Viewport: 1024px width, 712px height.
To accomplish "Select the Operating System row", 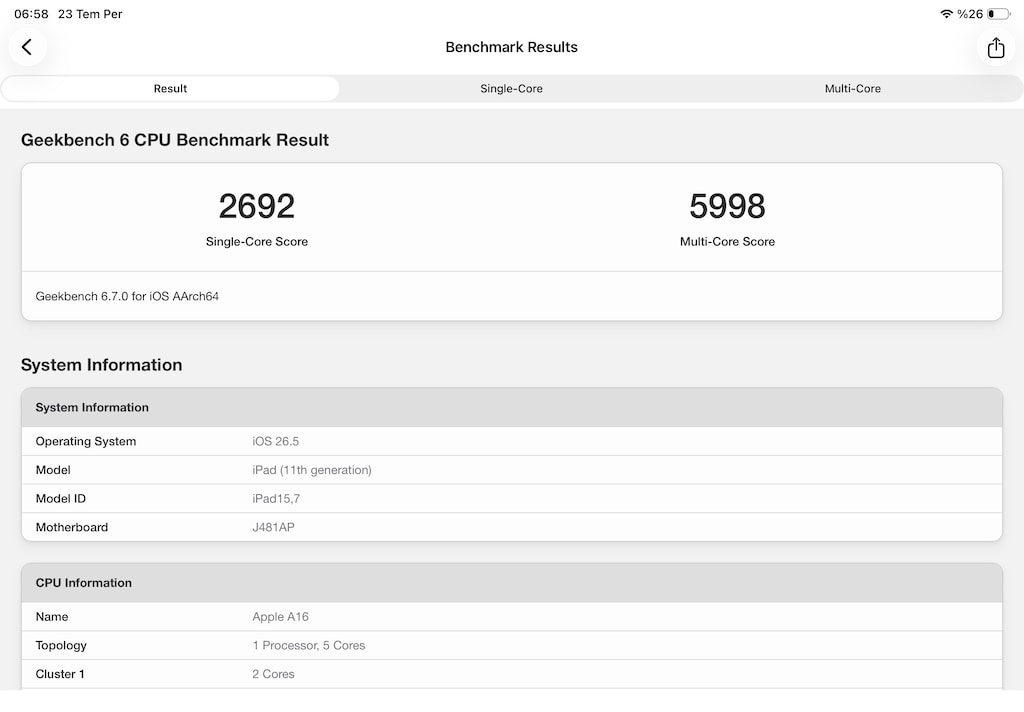I will click(512, 442).
